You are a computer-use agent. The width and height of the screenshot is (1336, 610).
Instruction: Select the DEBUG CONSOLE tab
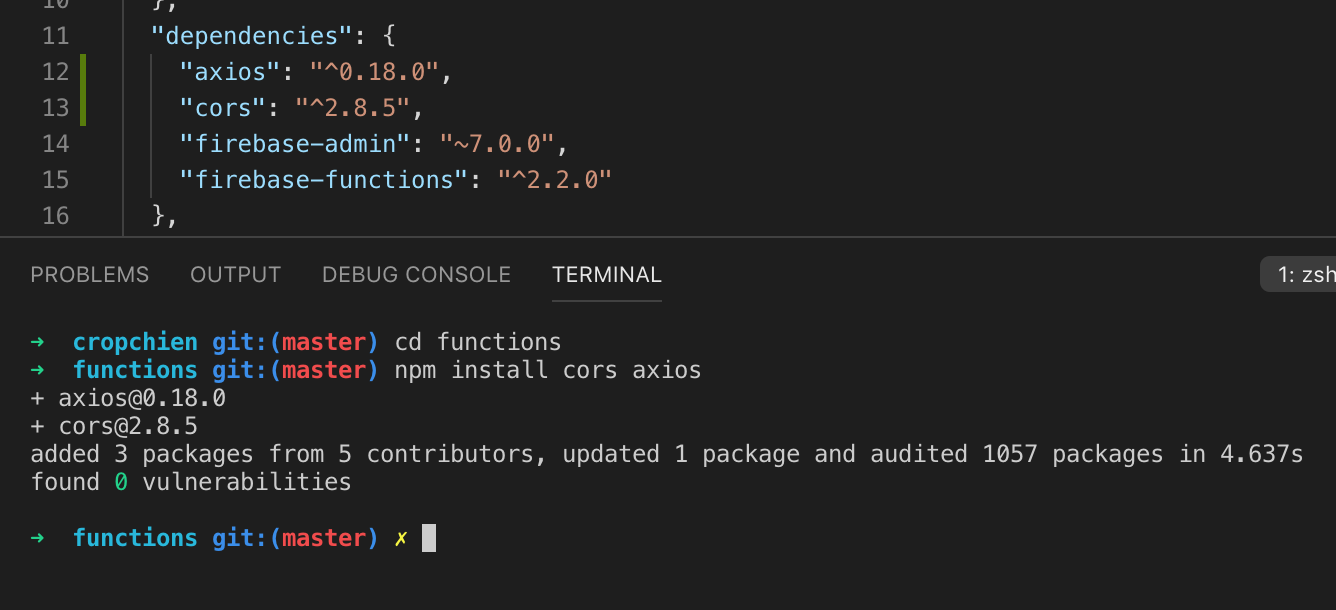click(416, 274)
